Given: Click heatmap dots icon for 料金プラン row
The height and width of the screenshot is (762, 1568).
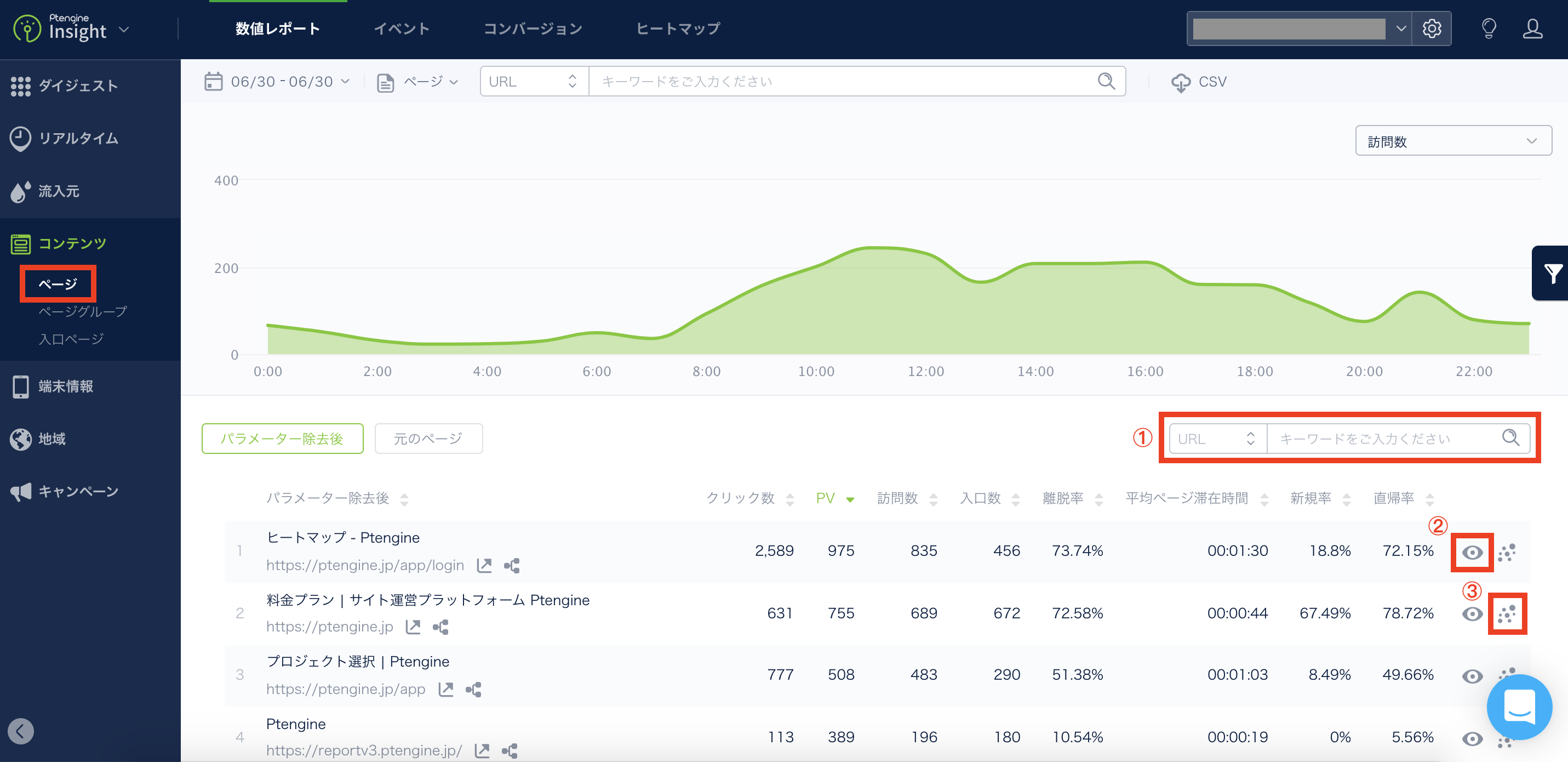Looking at the screenshot, I should (x=1507, y=613).
